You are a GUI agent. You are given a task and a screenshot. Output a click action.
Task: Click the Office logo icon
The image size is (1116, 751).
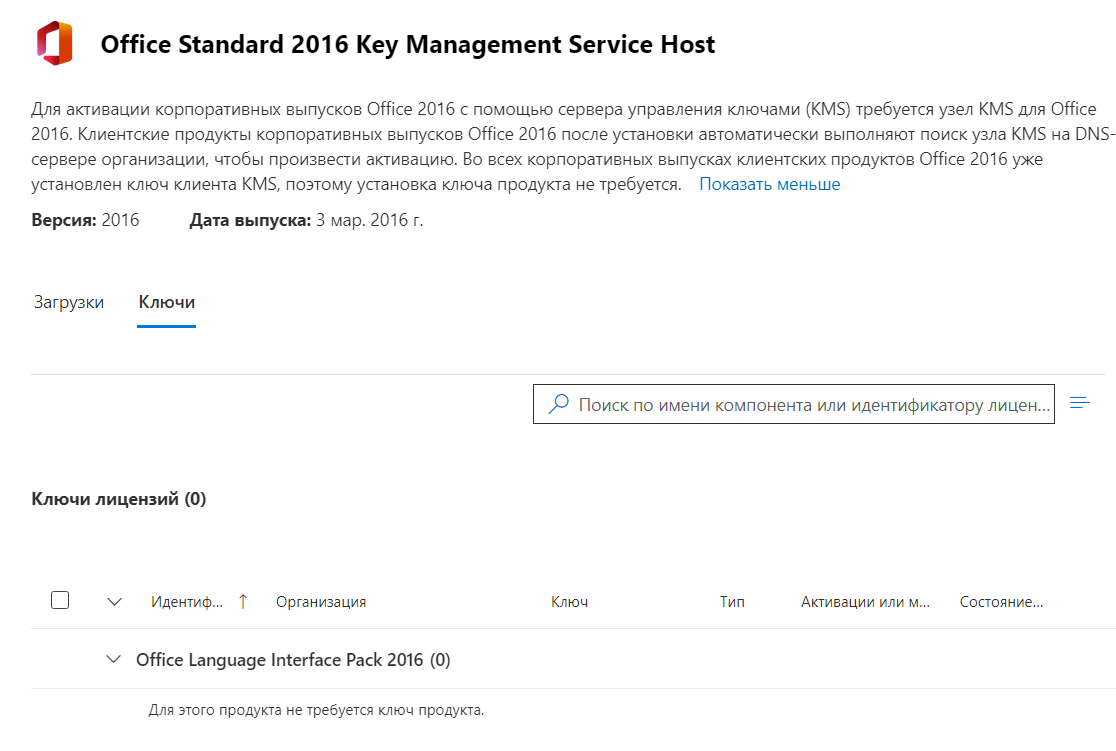point(54,45)
